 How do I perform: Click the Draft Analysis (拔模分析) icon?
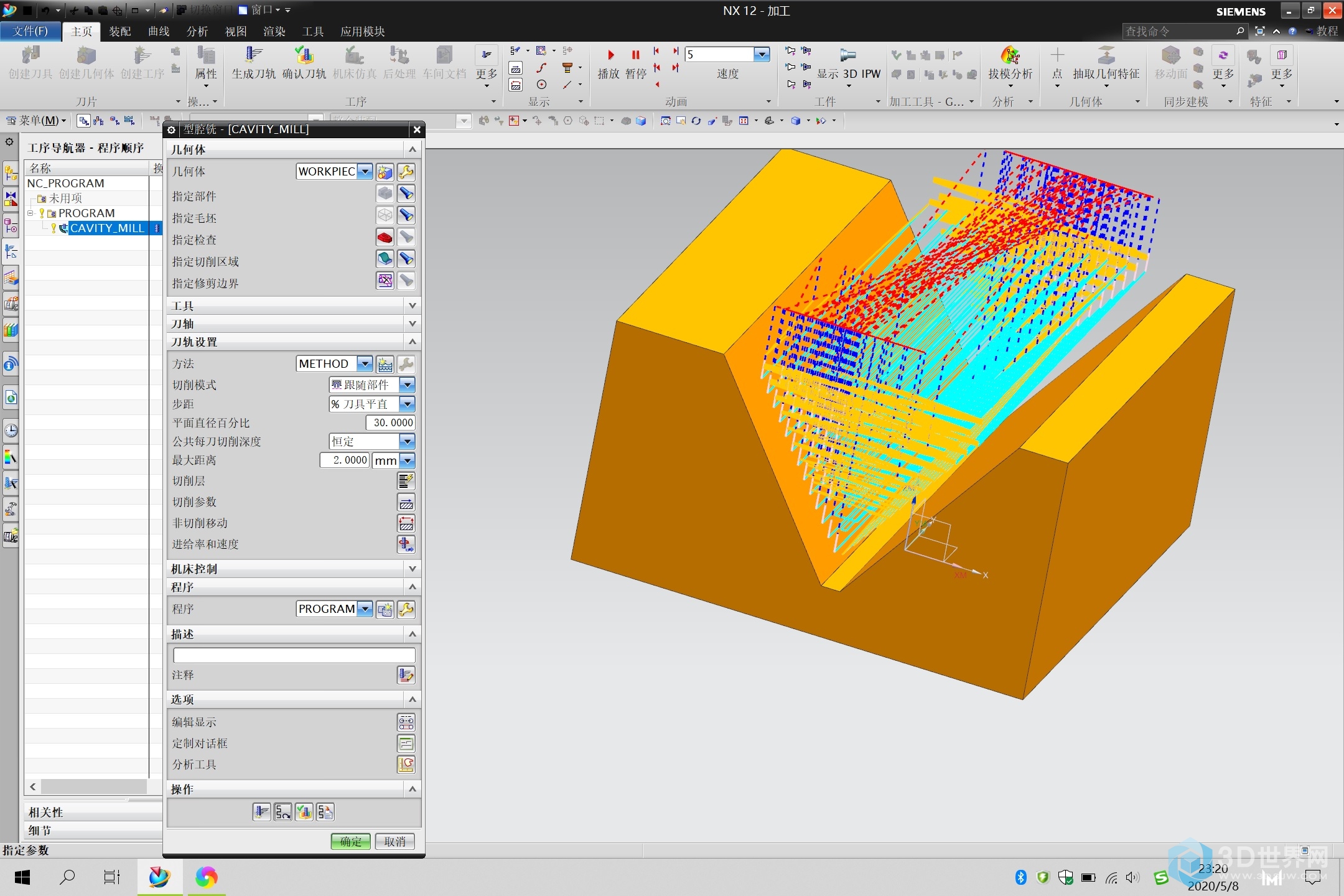click(x=1010, y=55)
